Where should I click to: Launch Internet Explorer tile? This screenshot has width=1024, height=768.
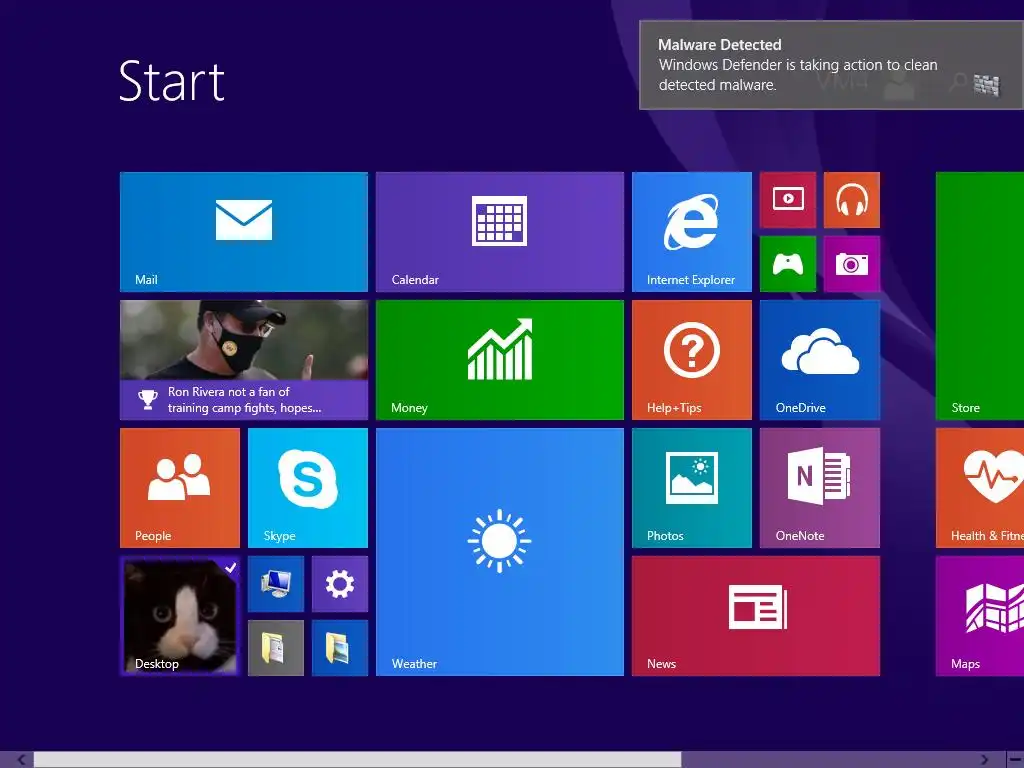(692, 232)
